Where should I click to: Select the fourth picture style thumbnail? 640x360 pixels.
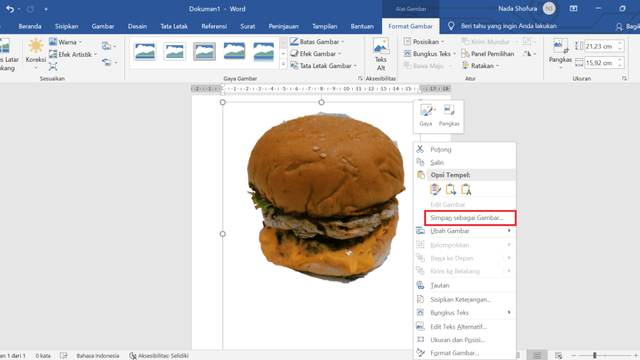click(x=234, y=51)
